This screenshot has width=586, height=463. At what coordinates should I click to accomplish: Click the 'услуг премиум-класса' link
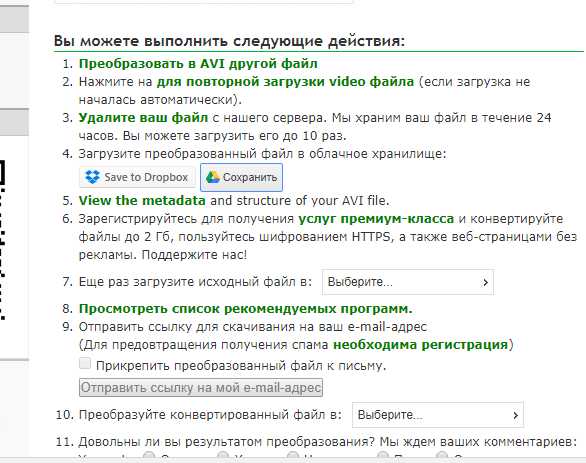click(376, 219)
